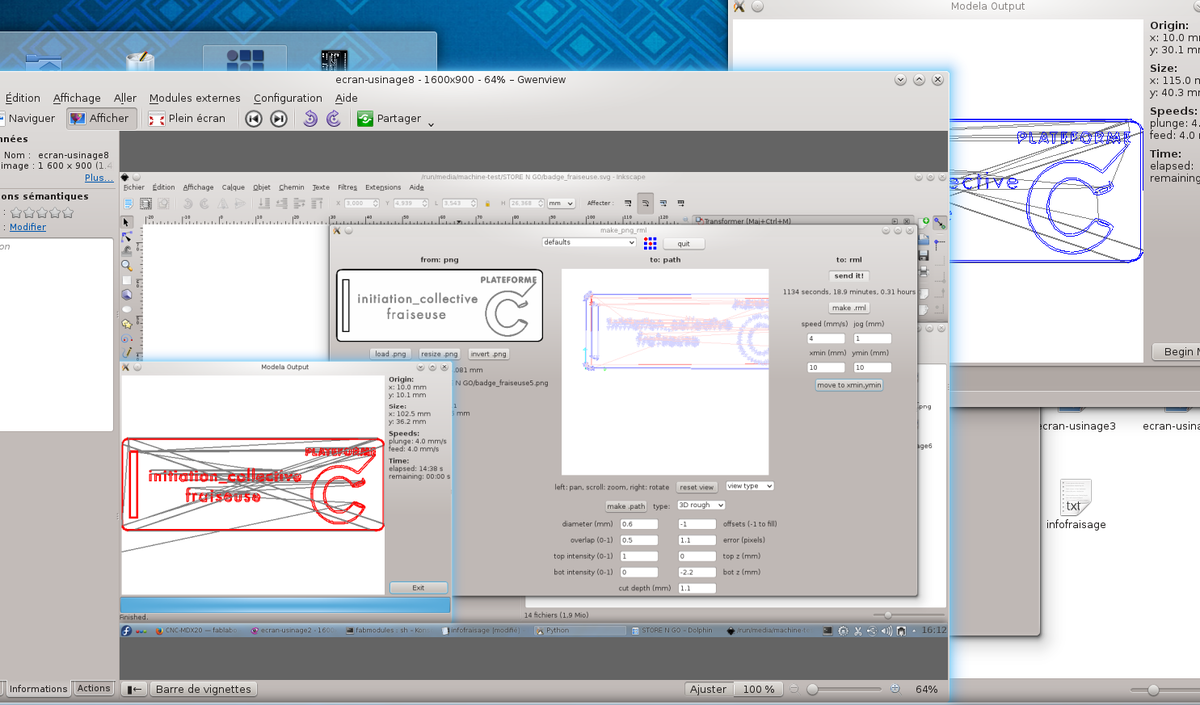Expand the Partager dropdown arrow
The image size is (1200, 705).
click(x=431, y=124)
